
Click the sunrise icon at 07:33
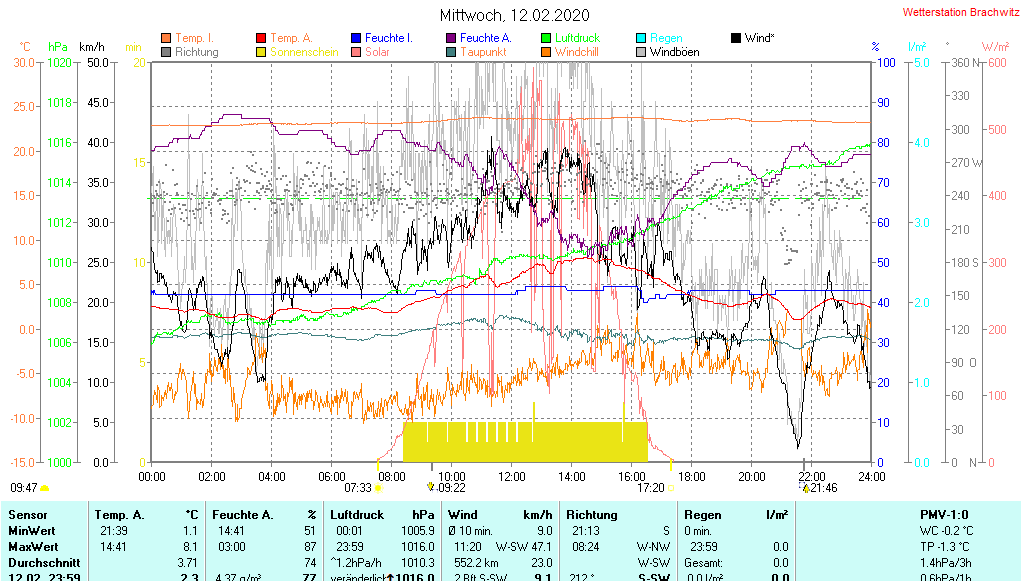point(378,488)
